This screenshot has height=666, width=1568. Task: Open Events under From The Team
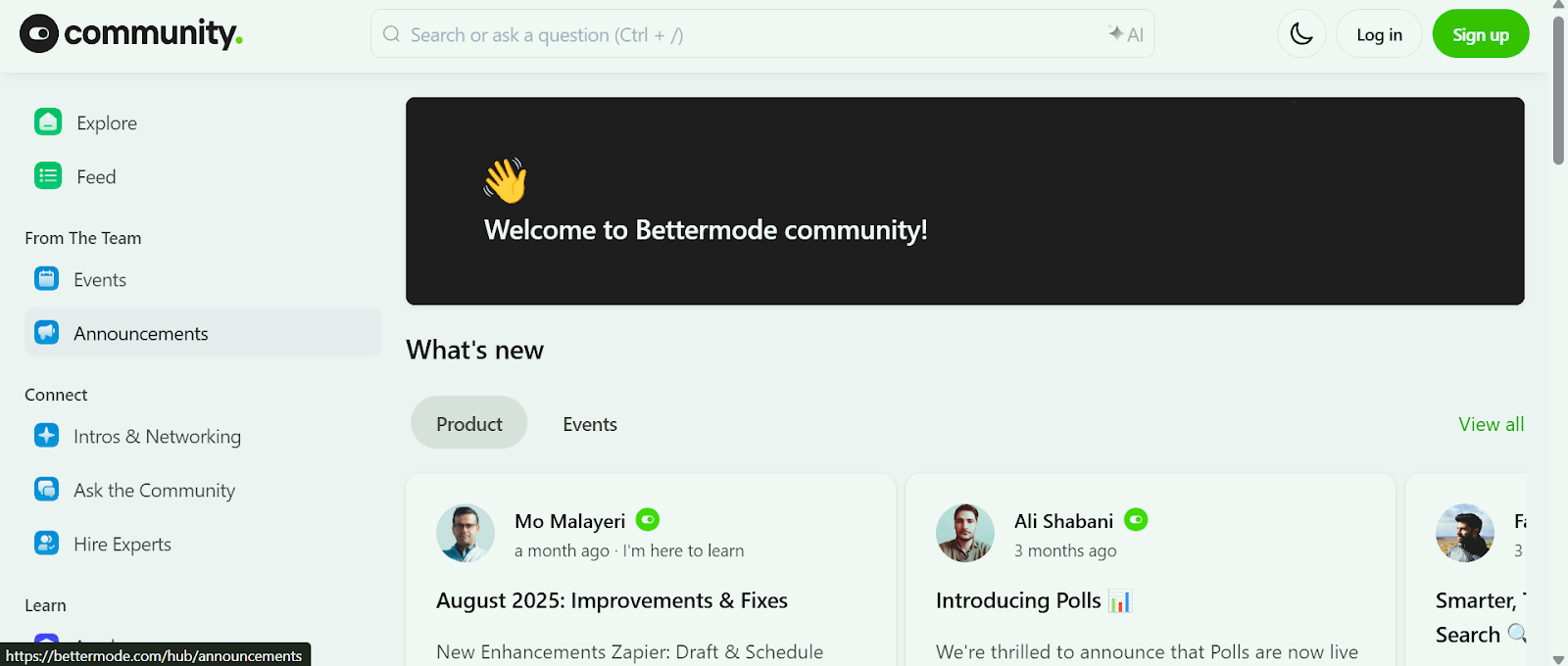tap(203, 279)
